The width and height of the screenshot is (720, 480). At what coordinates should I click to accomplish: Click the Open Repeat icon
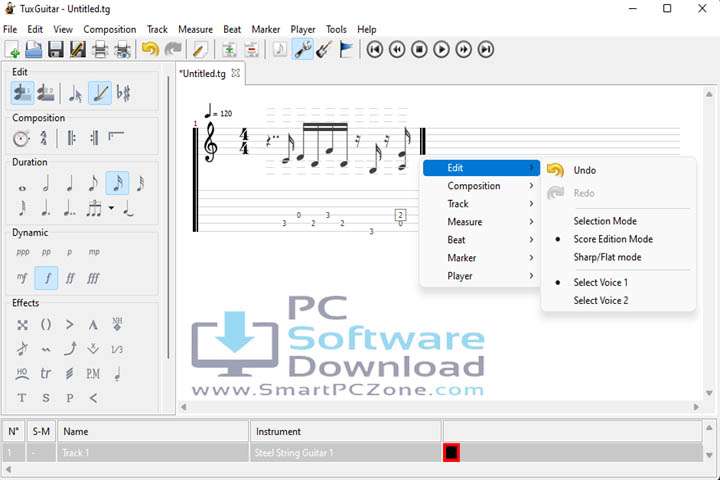click(72, 138)
